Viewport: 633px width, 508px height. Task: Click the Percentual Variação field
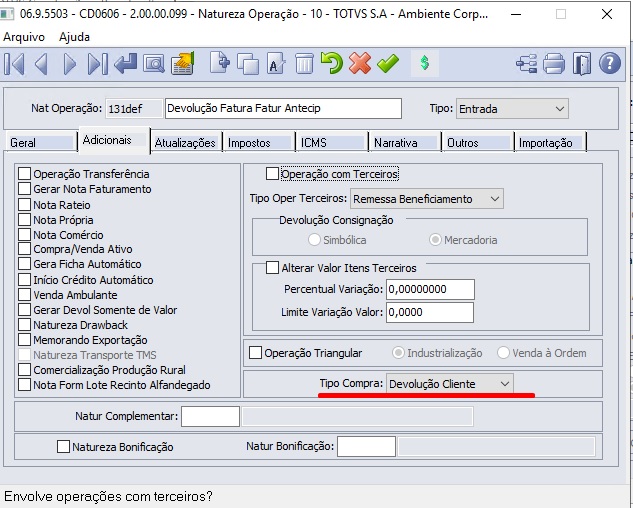[430, 290]
